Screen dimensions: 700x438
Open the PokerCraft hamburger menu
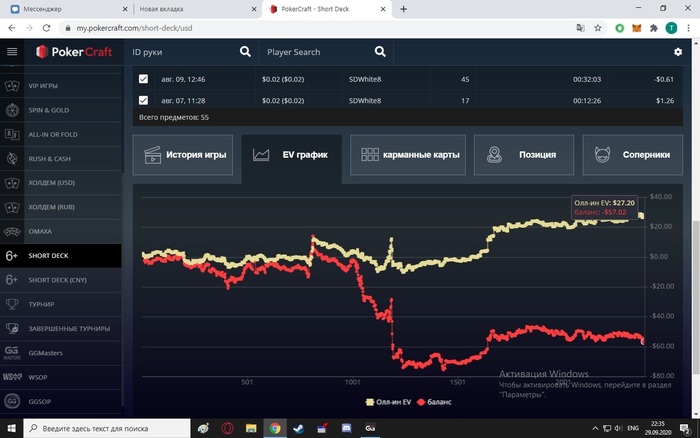(x=12, y=52)
